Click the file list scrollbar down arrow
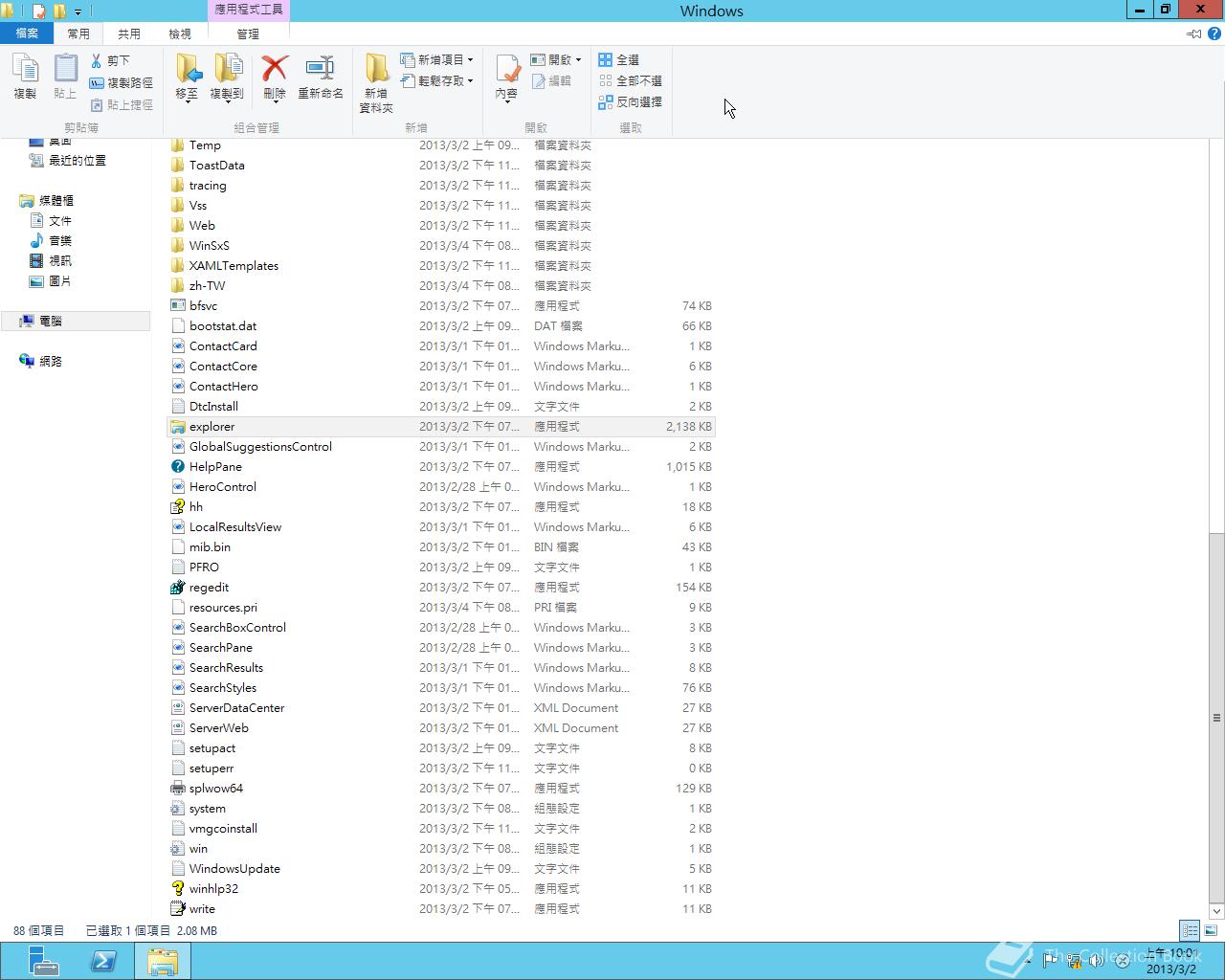This screenshot has height=980, width=1225. point(1216,911)
